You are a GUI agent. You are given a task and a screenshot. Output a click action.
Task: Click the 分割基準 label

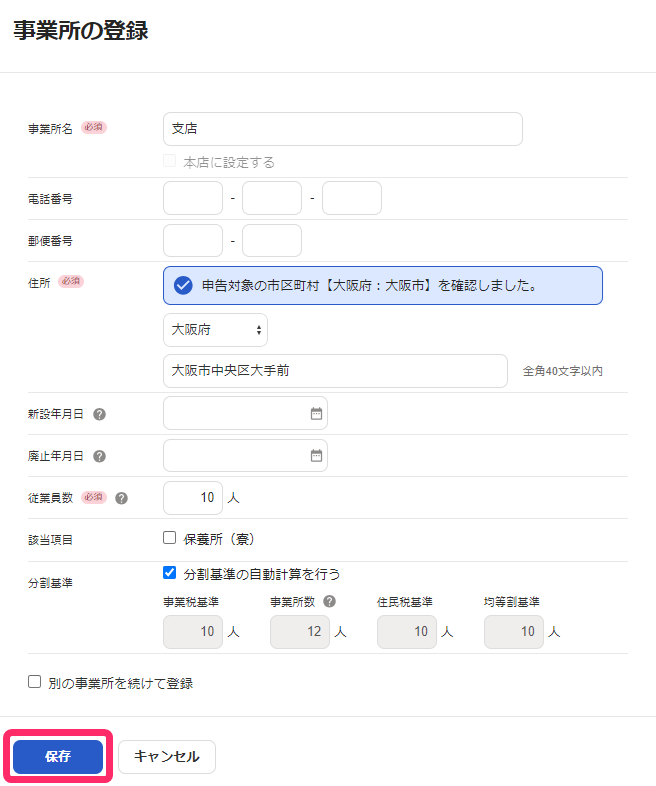[50, 583]
